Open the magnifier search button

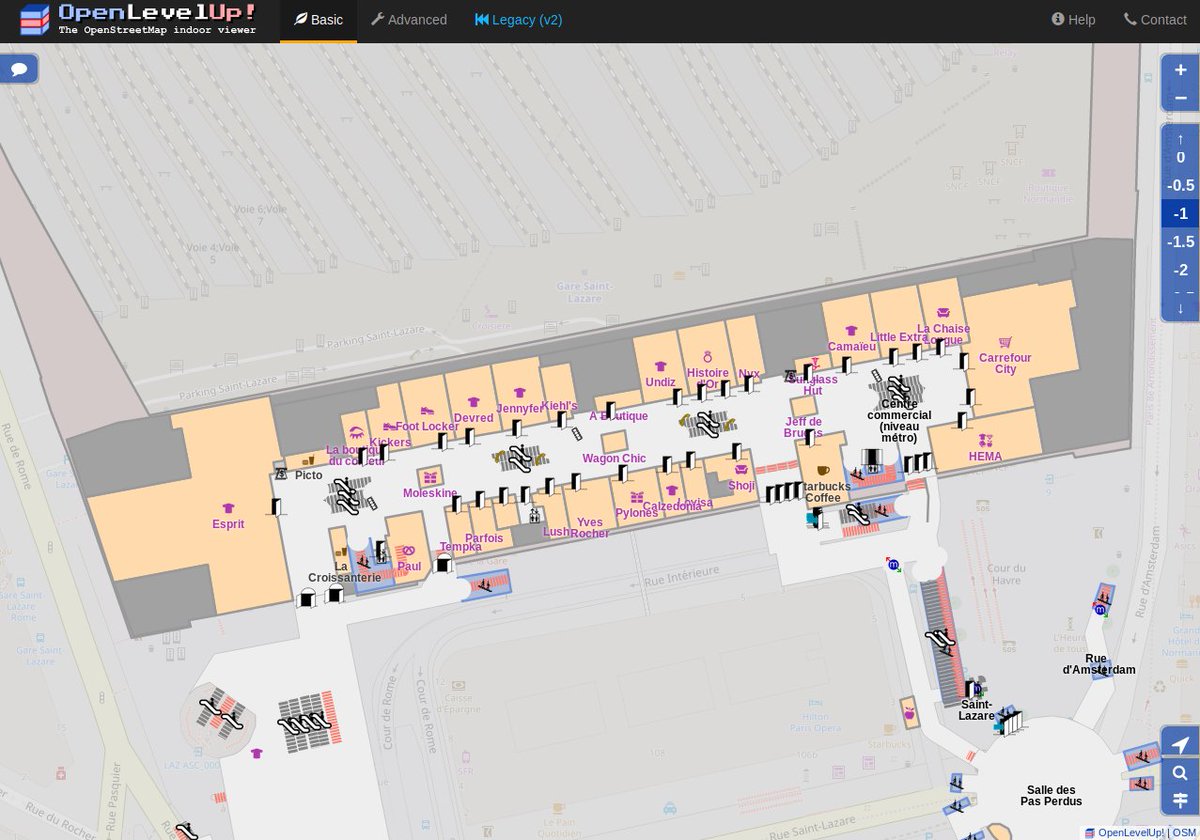1180,773
